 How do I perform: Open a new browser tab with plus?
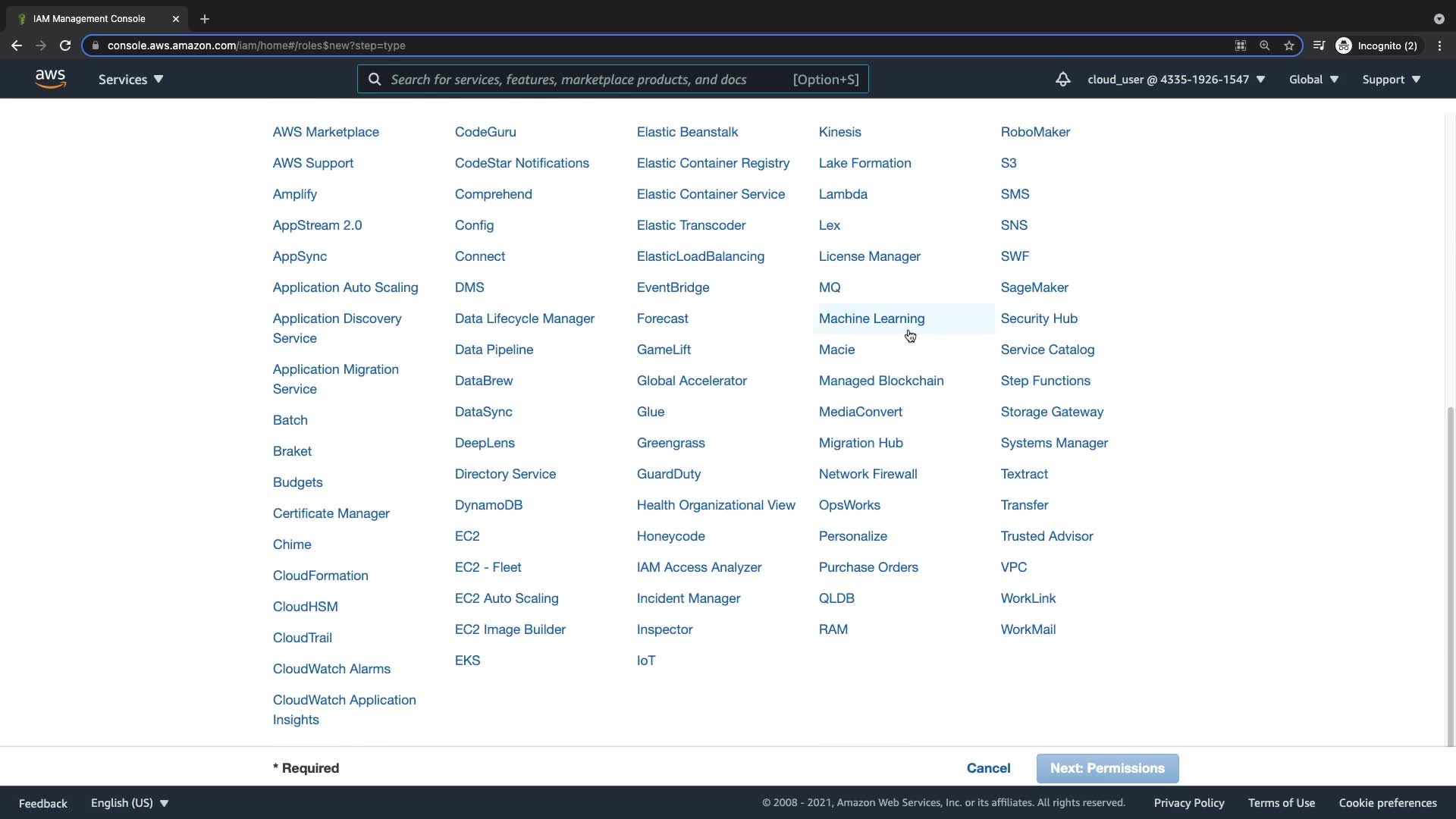point(204,19)
